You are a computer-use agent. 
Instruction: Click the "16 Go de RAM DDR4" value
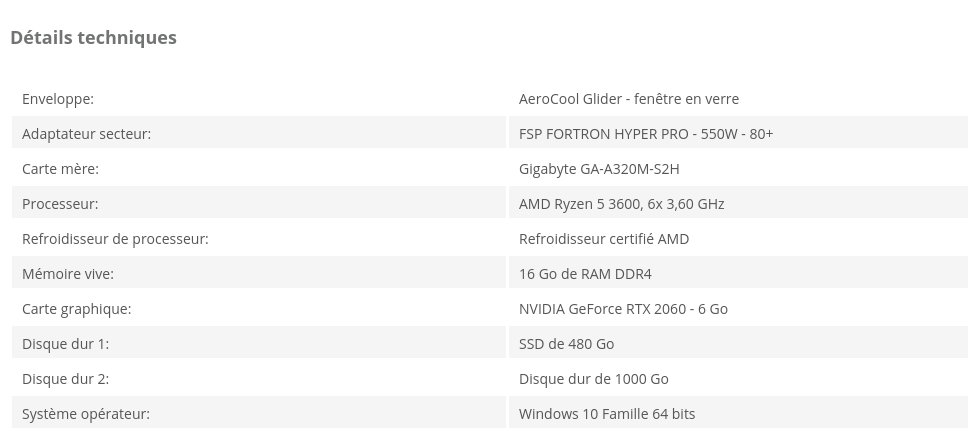tap(585, 274)
